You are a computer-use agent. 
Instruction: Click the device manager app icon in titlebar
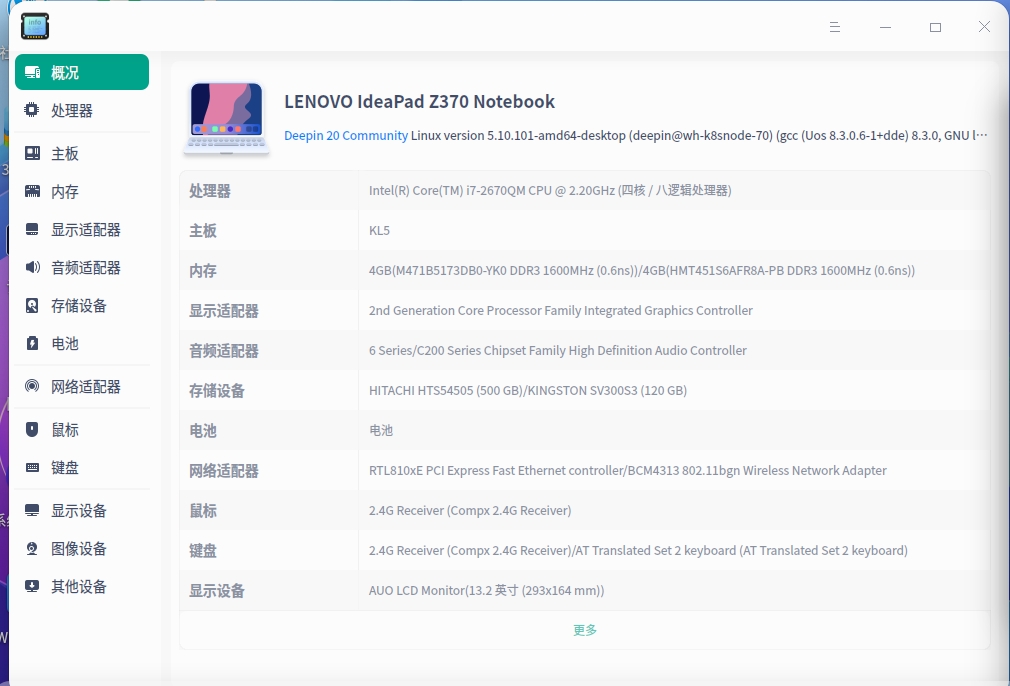(35, 26)
